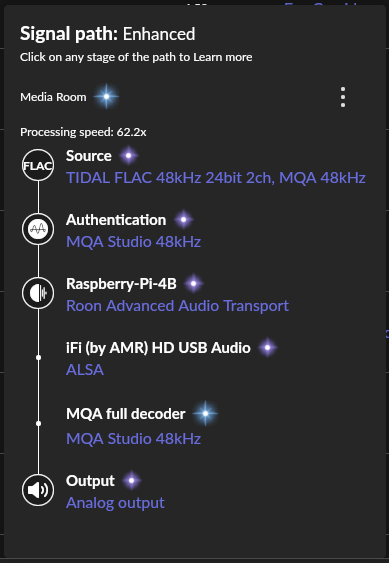The width and height of the screenshot is (389, 563).
Task: Click the iFi USB Audio path node dot
Action: [38, 357]
